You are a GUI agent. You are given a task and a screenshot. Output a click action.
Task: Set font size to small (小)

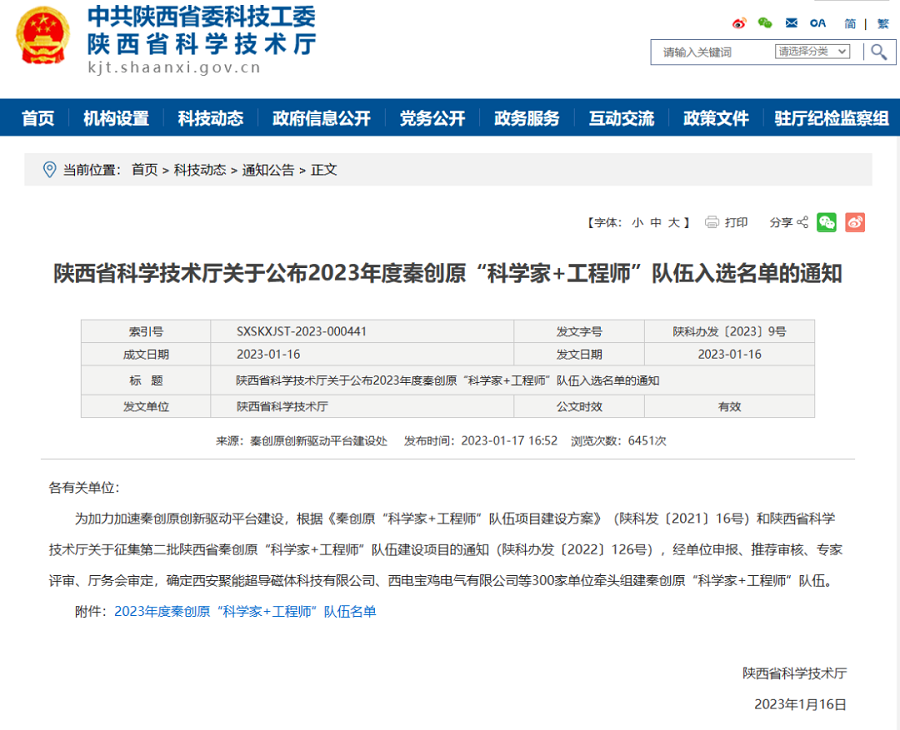(x=637, y=223)
